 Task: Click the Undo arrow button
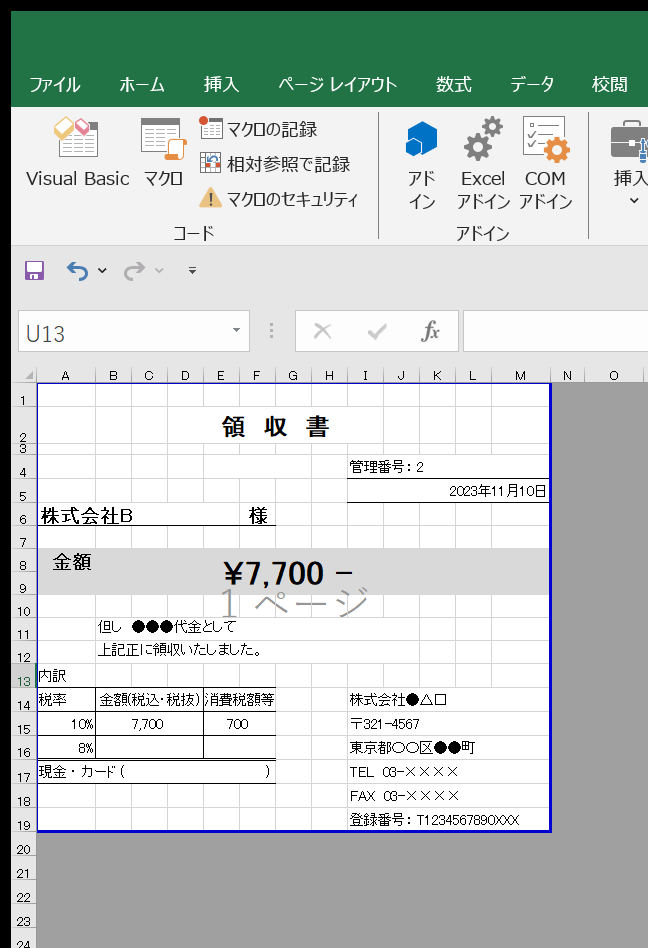[x=78, y=271]
